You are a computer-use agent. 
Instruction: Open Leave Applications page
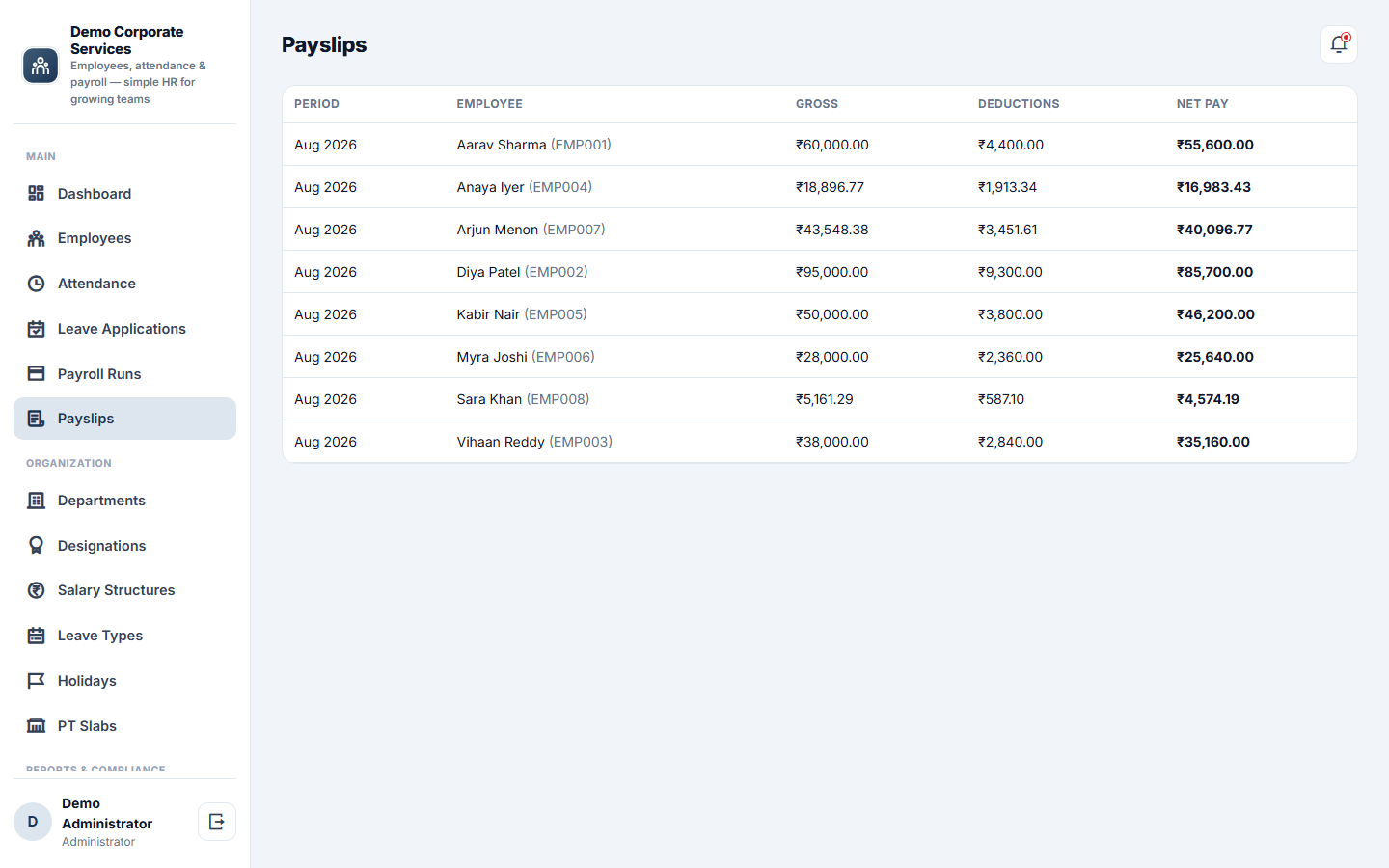point(124,329)
